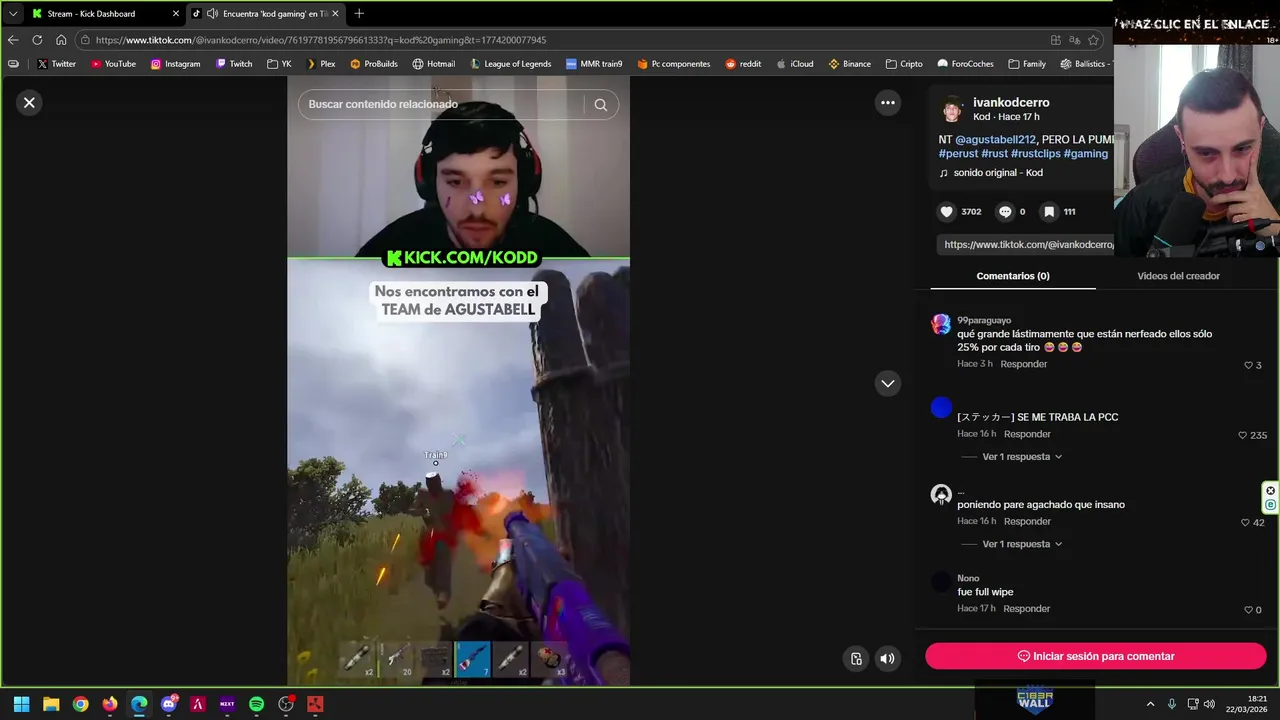Click the TikTok video URL copy field
This screenshot has height=720, width=1280.
point(1026,244)
